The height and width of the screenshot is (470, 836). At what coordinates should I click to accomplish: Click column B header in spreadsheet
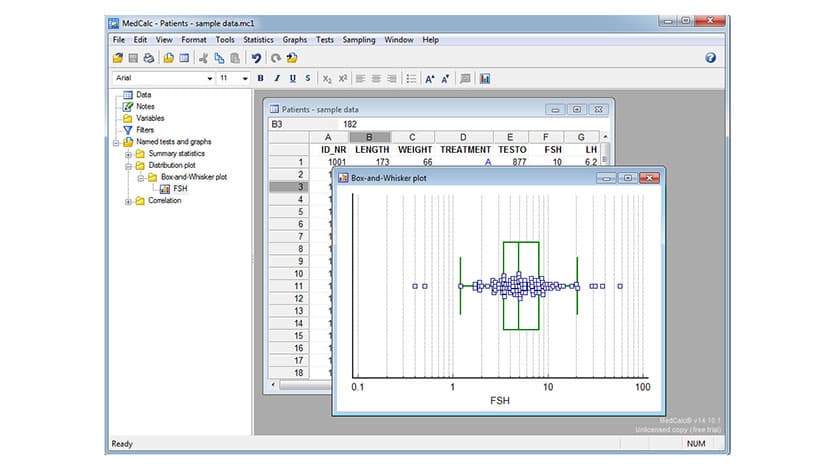(369, 137)
